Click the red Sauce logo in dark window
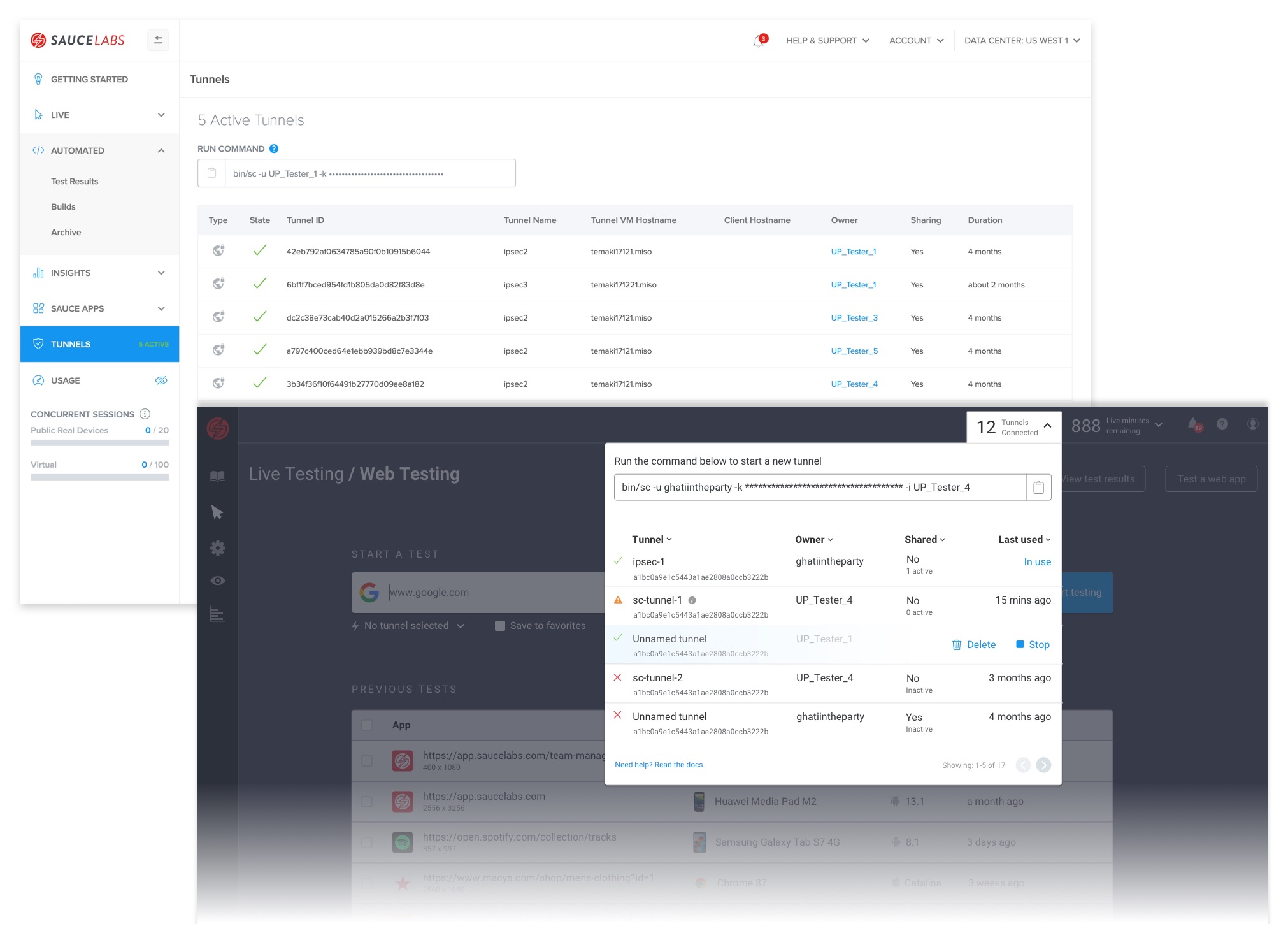This screenshot has width=1288, height=947. coord(218,428)
